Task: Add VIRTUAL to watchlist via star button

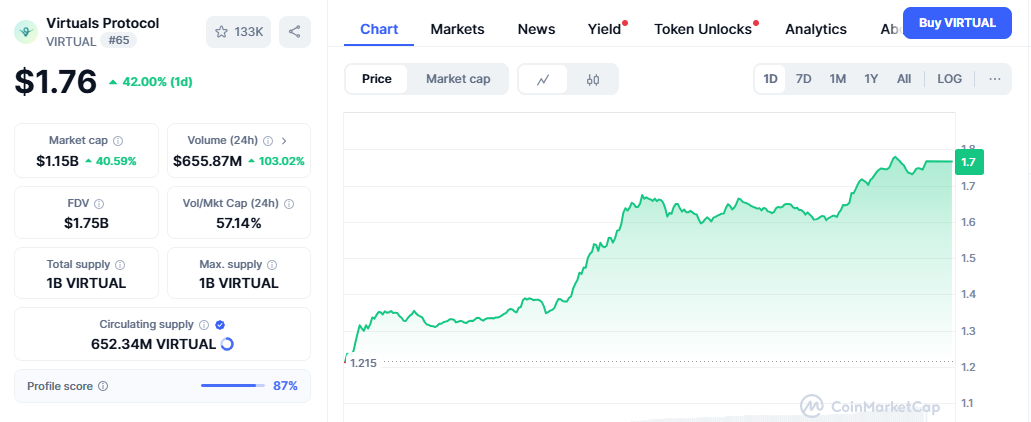Action: click(238, 32)
